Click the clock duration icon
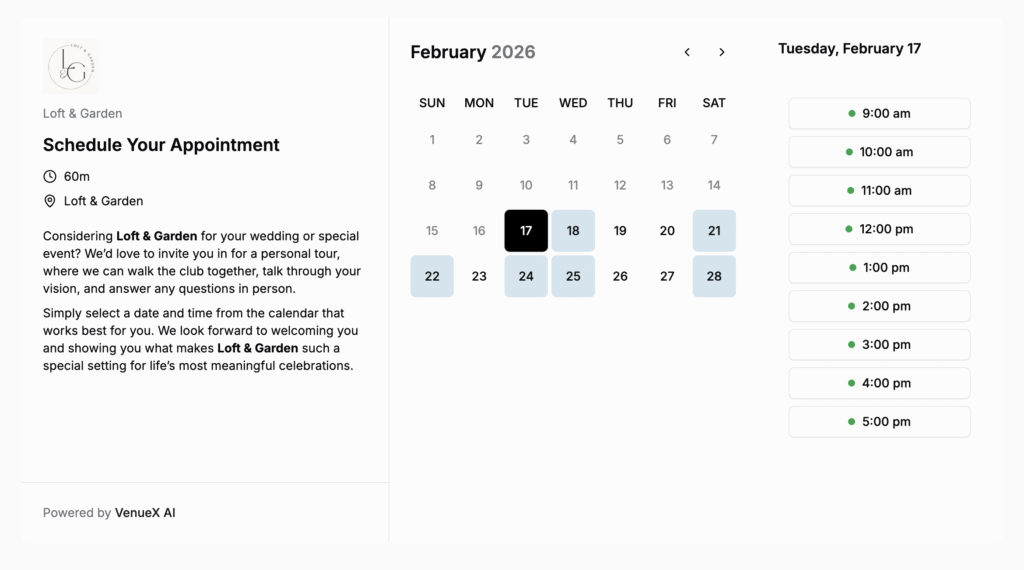 click(x=50, y=176)
